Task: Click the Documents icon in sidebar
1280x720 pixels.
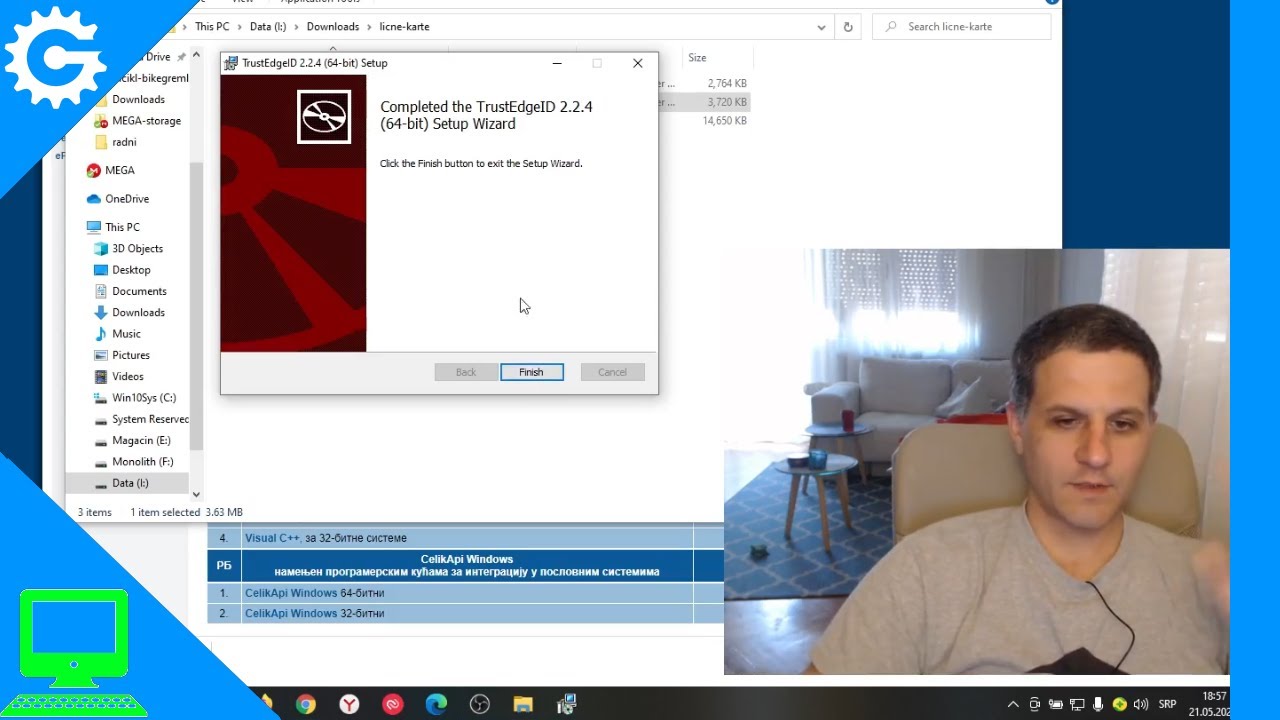Action: pyautogui.click(x=101, y=291)
